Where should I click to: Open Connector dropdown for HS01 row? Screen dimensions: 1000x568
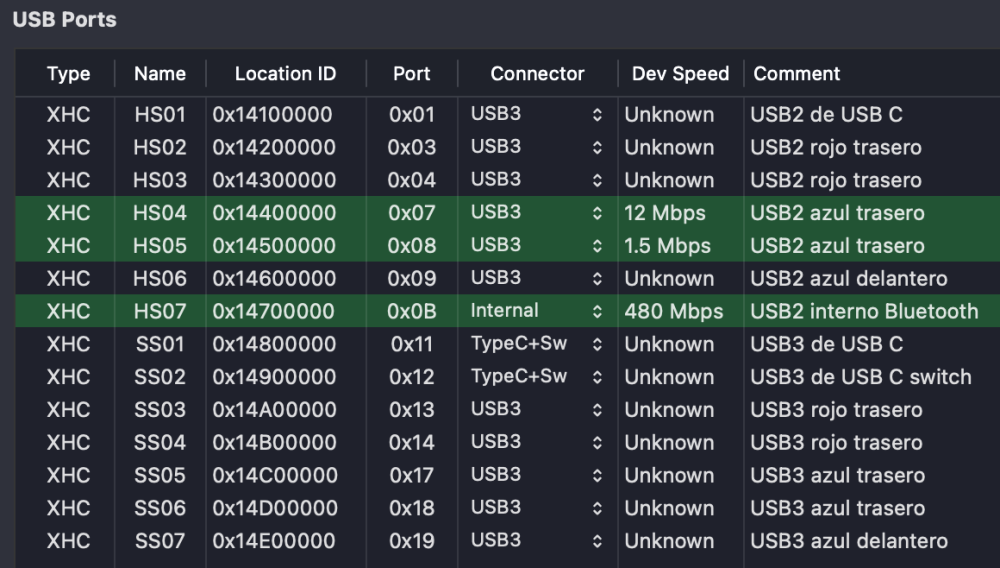[537, 114]
